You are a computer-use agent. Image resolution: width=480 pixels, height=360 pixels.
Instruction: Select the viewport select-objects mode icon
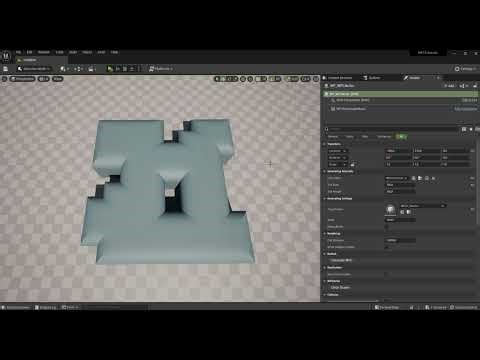tap(218, 79)
